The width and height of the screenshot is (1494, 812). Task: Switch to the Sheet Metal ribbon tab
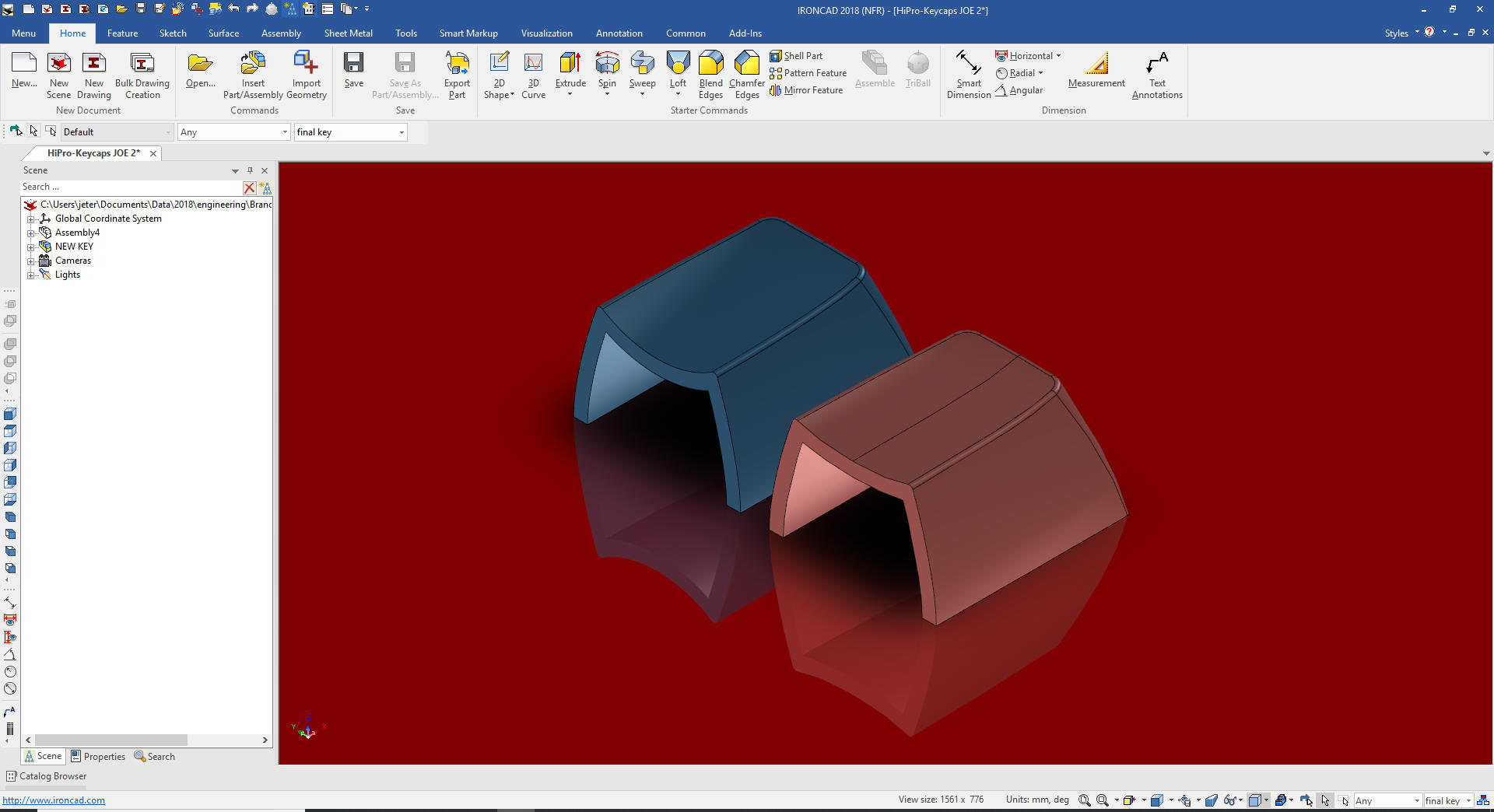click(348, 33)
